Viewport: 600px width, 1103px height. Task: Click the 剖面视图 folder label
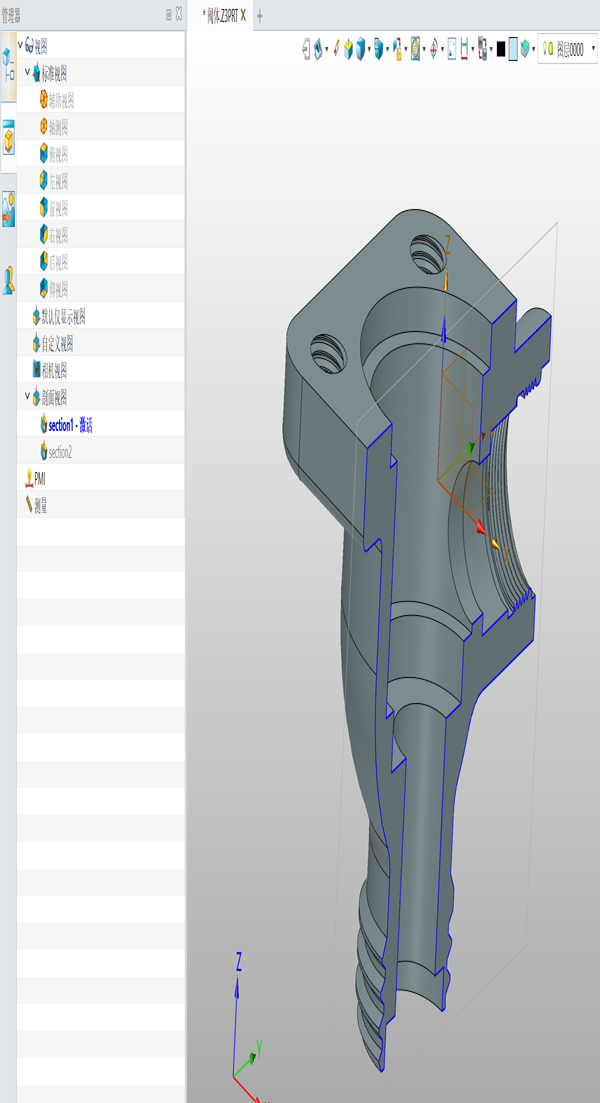54,397
